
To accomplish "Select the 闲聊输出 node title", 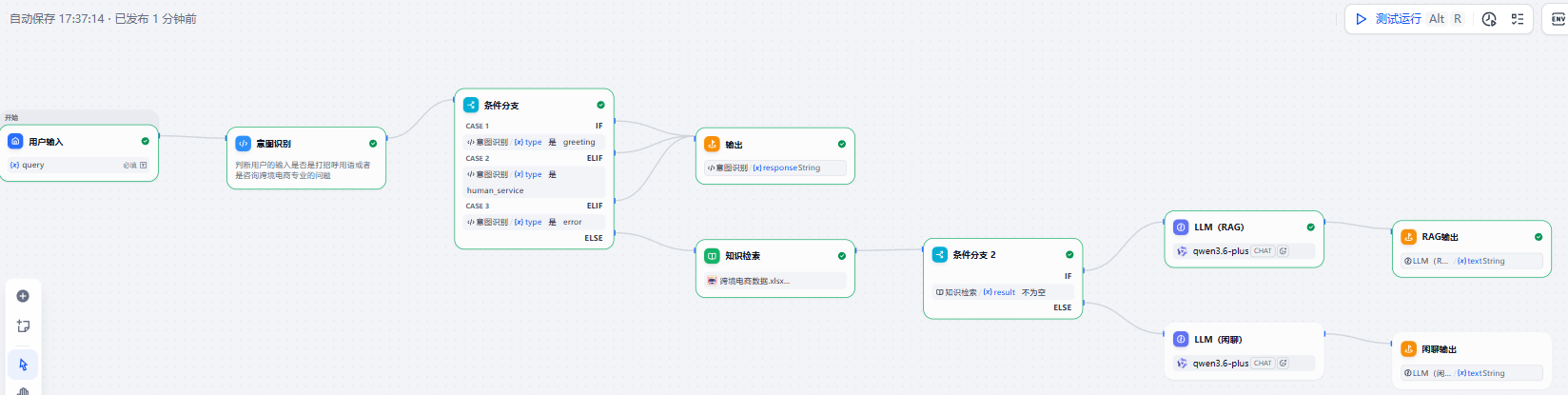I will pyautogui.click(x=1439, y=349).
